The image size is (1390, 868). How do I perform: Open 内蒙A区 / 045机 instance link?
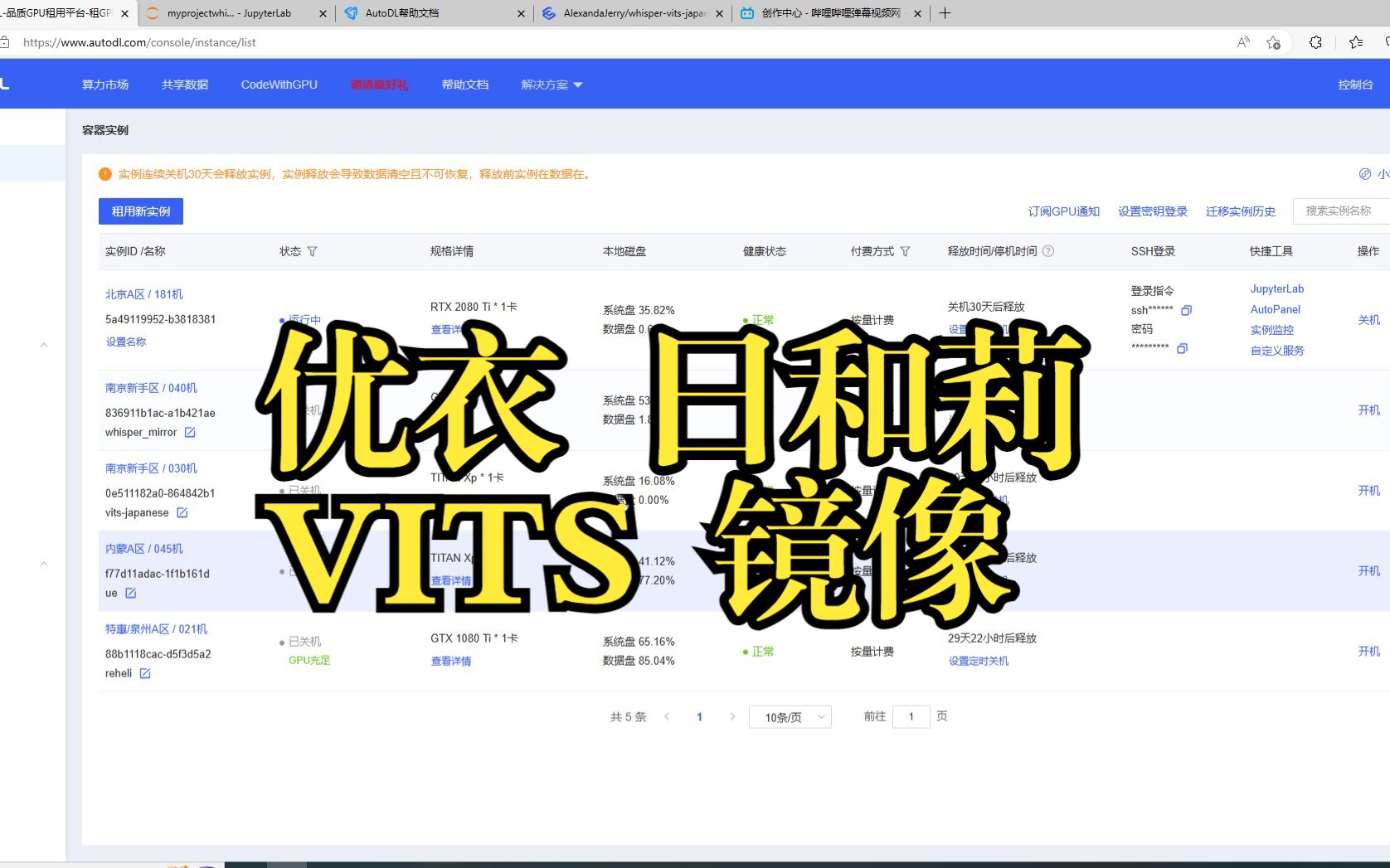click(x=144, y=549)
